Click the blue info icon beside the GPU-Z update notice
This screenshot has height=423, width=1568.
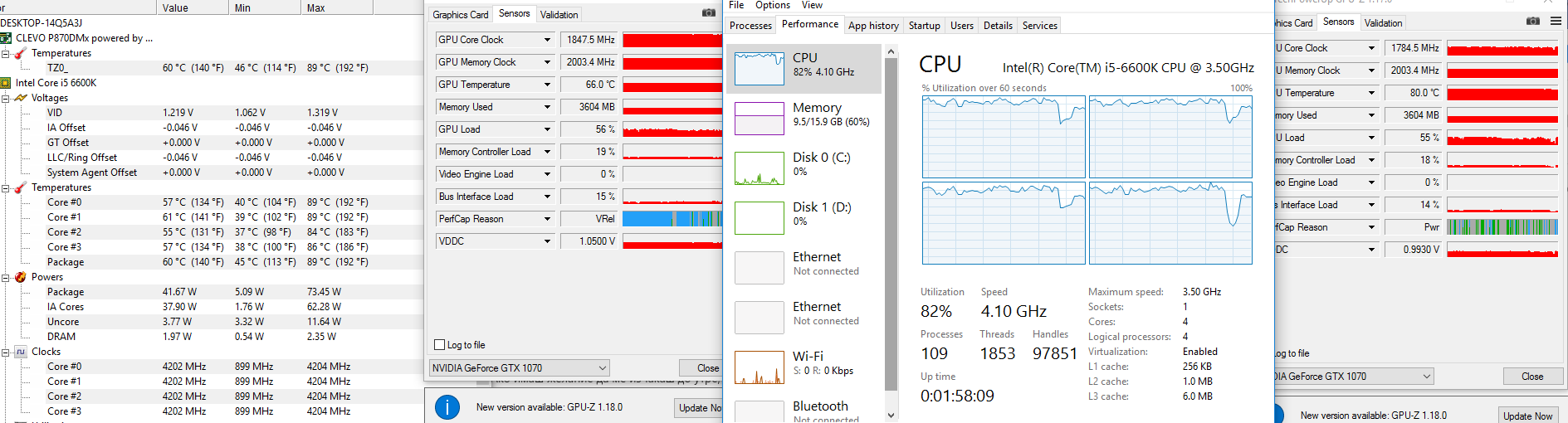point(447,407)
